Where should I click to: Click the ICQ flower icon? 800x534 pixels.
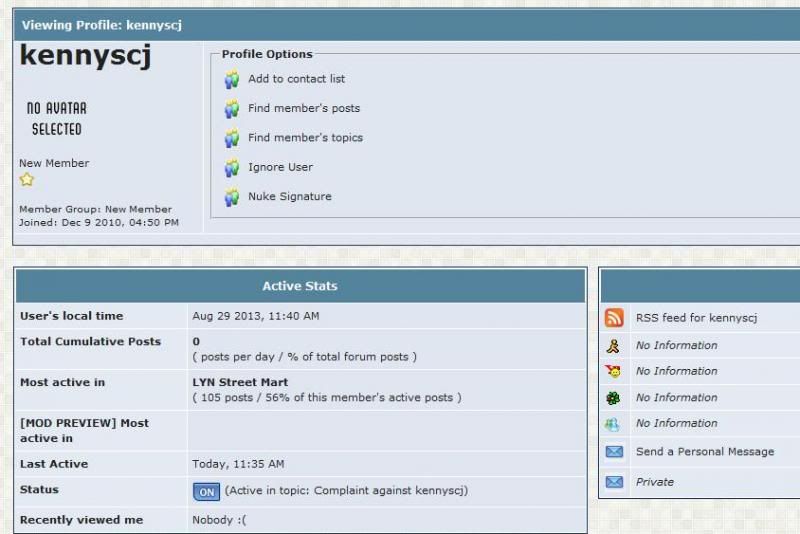(x=614, y=398)
